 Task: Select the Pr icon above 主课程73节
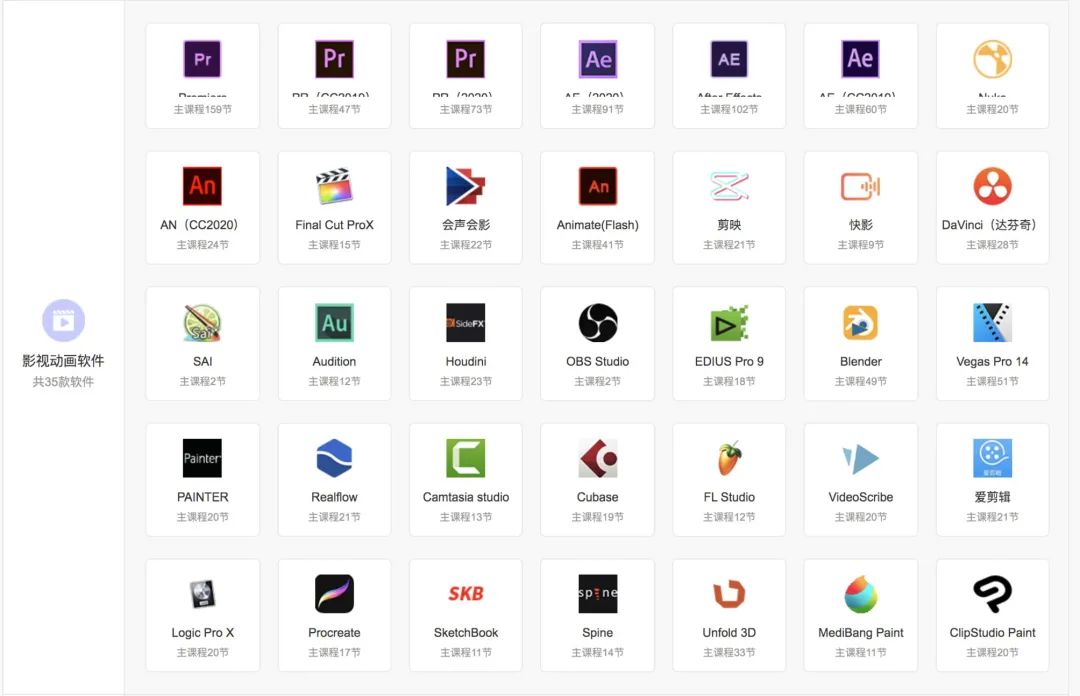tap(466, 59)
